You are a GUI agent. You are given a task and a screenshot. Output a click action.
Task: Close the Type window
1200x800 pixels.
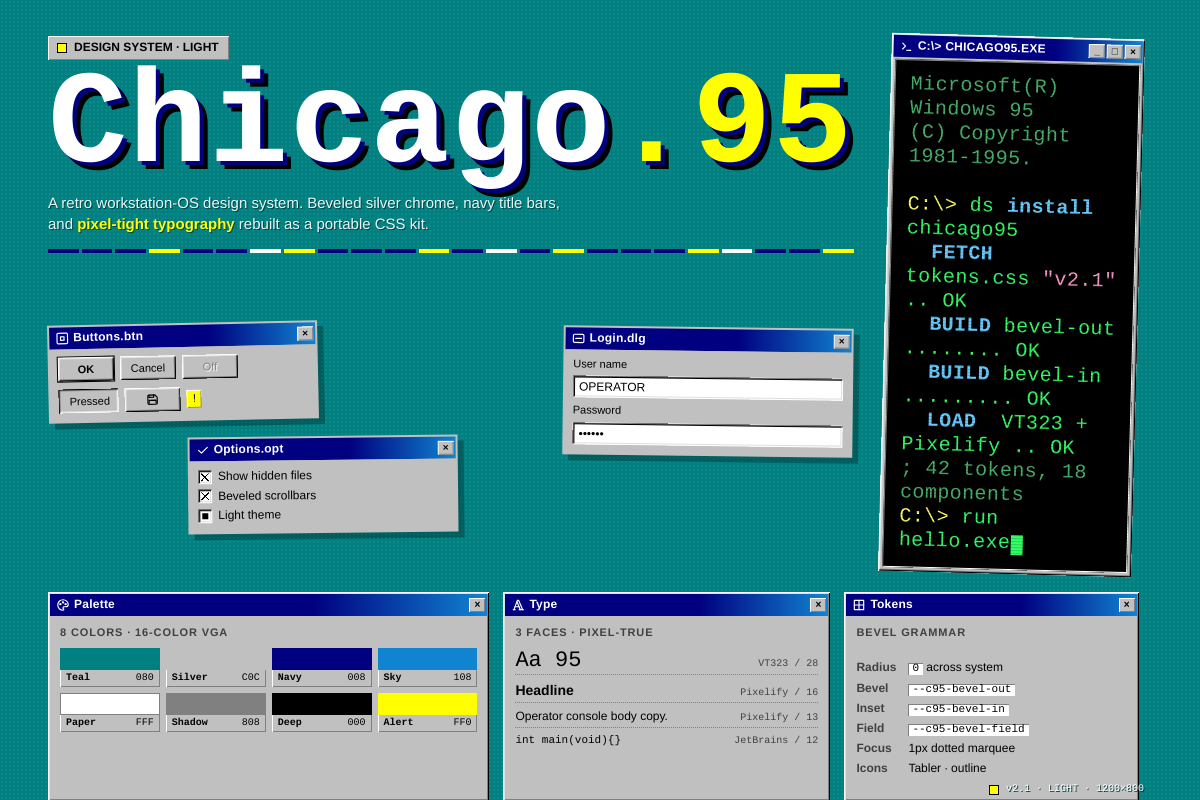(x=818, y=605)
